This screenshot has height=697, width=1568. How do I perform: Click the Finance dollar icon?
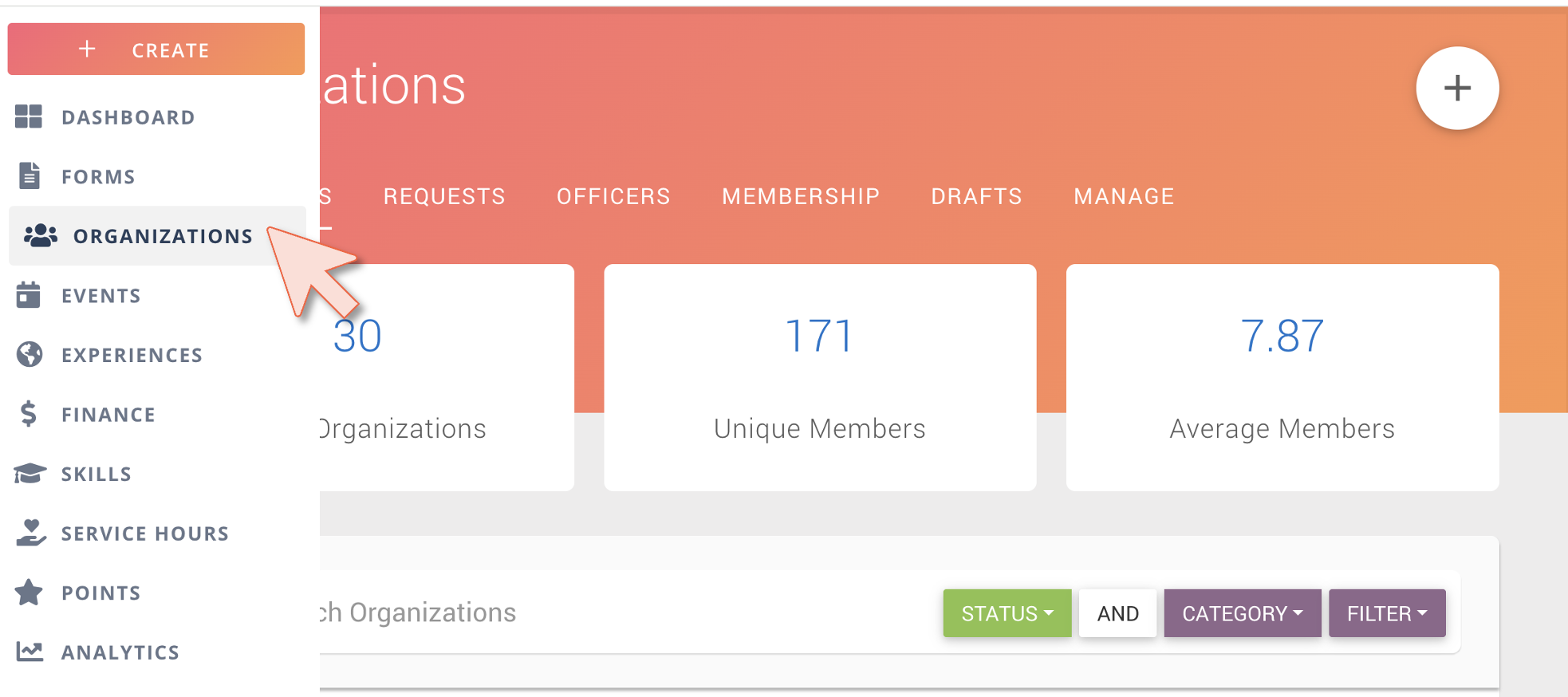[29, 414]
